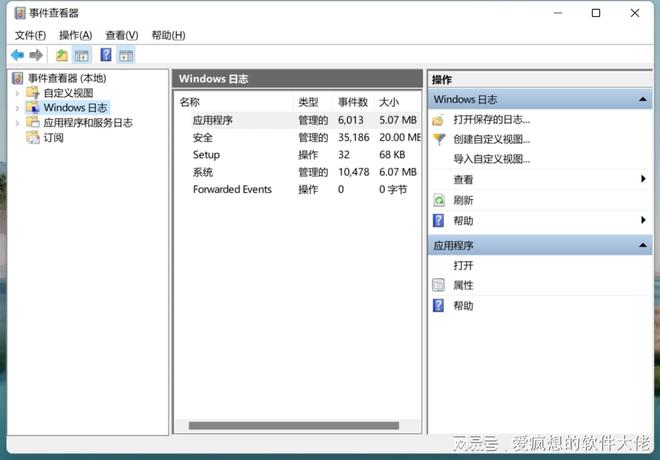Expand the 自定义视图 tree node
The width and height of the screenshot is (660, 460).
click(x=17, y=93)
